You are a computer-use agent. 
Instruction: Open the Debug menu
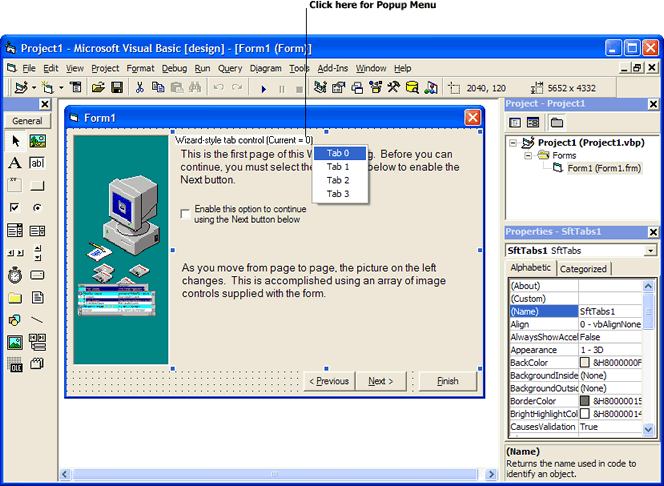pyautogui.click(x=174, y=68)
